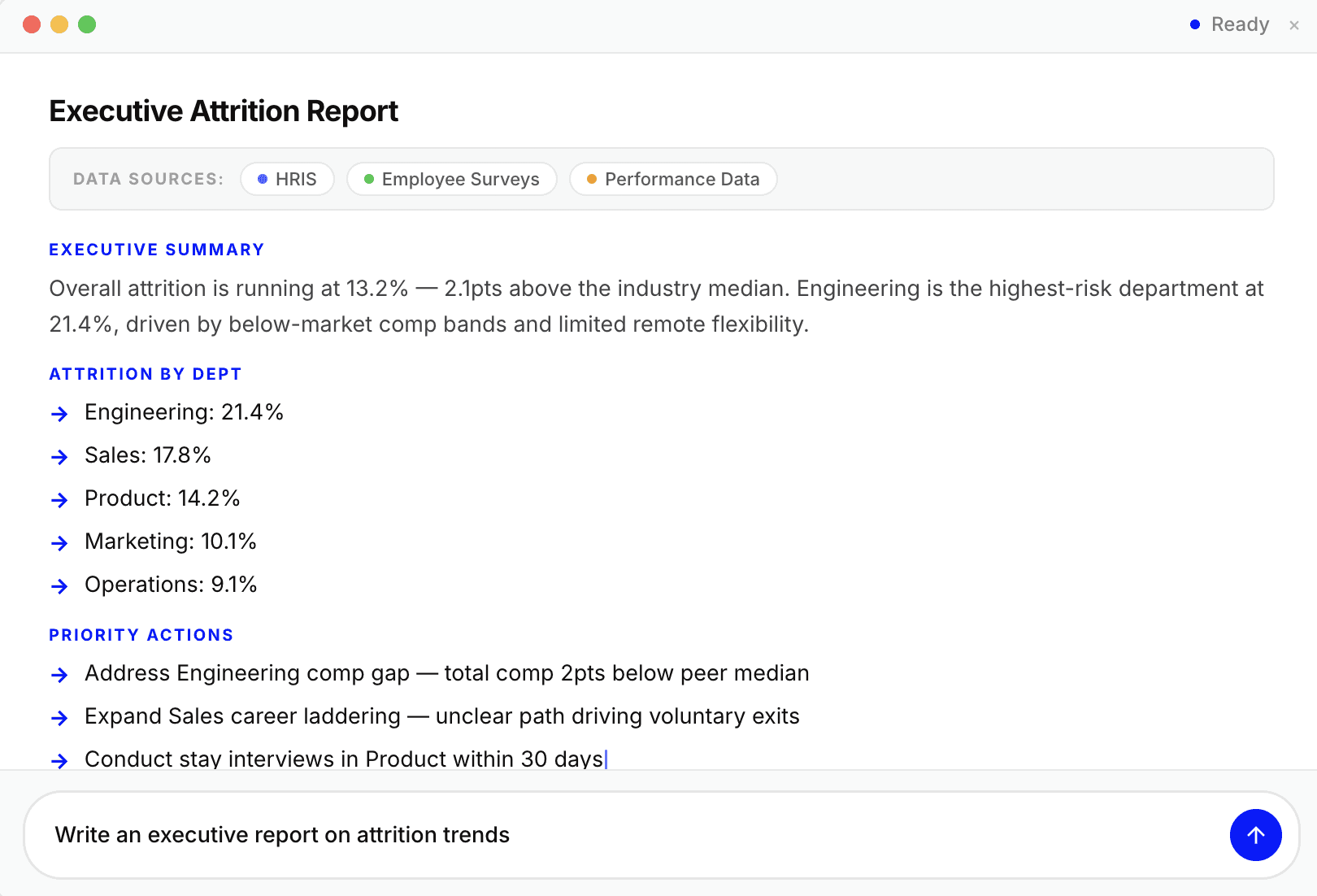Click the Executive Attrition Report heading
Image resolution: width=1317 pixels, height=896 pixels.
pos(224,111)
